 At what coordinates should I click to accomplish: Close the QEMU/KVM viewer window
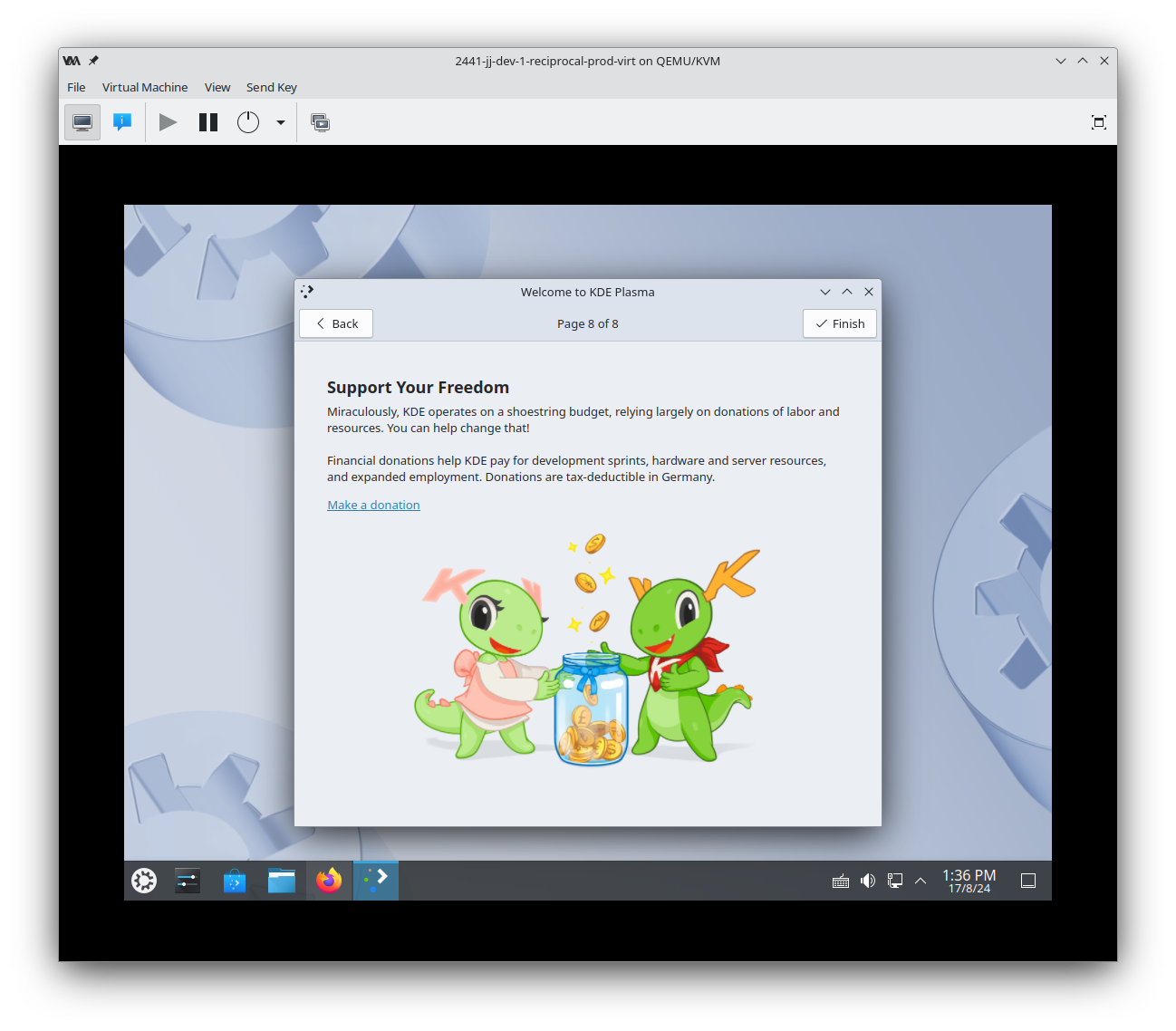[1104, 61]
